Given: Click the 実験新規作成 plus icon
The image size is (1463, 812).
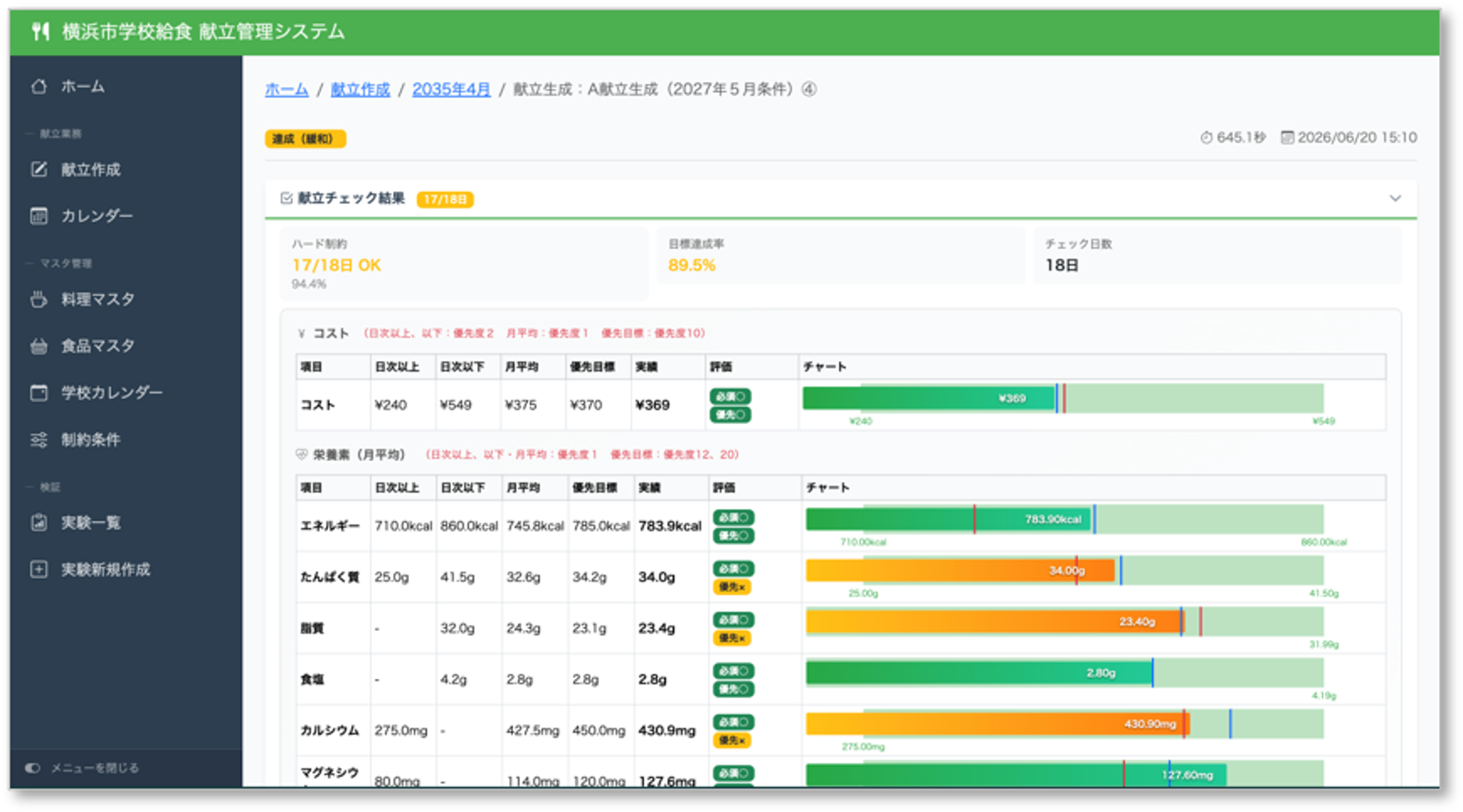Looking at the screenshot, I should click(x=39, y=569).
